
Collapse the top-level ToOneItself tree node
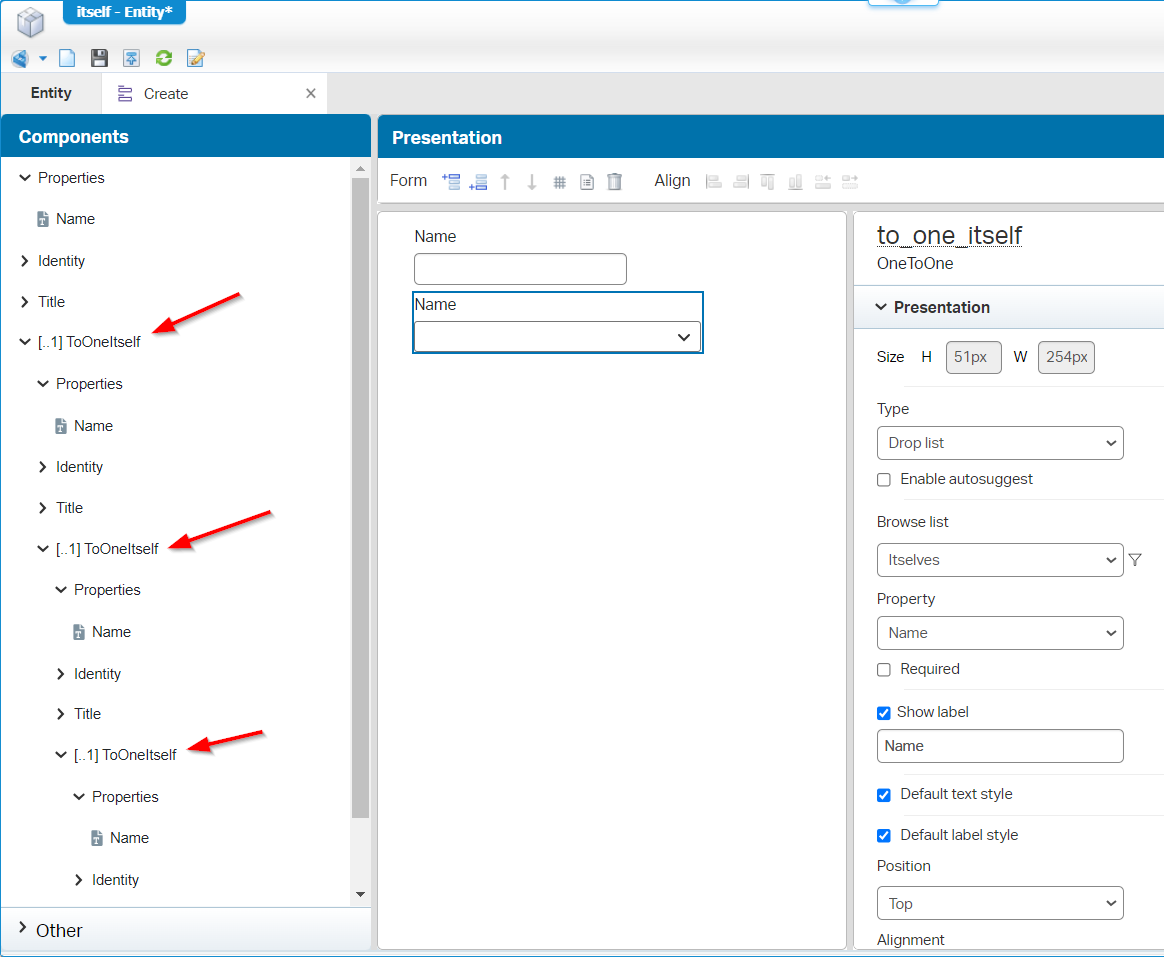pyautogui.click(x=25, y=342)
